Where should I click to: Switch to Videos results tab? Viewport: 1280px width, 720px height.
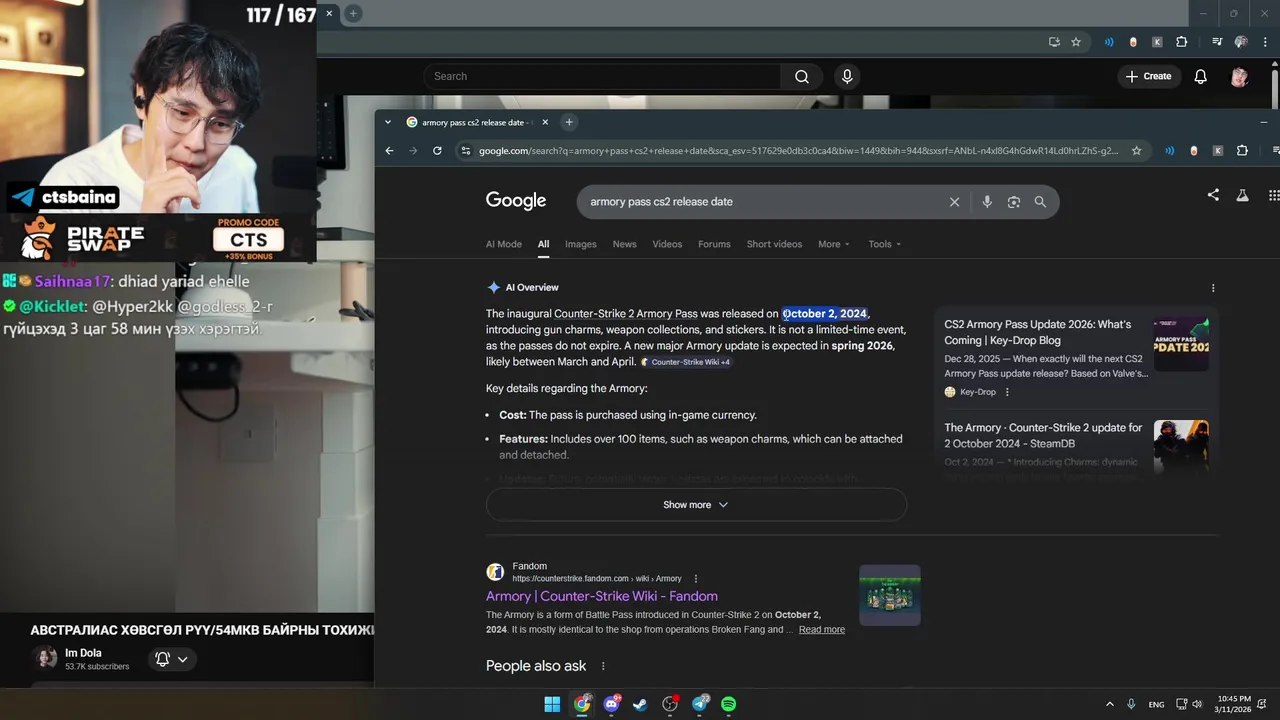click(667, 244)
